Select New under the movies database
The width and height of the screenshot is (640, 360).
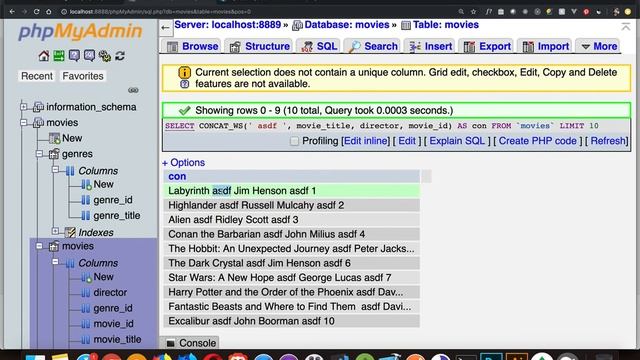[72, 138]
